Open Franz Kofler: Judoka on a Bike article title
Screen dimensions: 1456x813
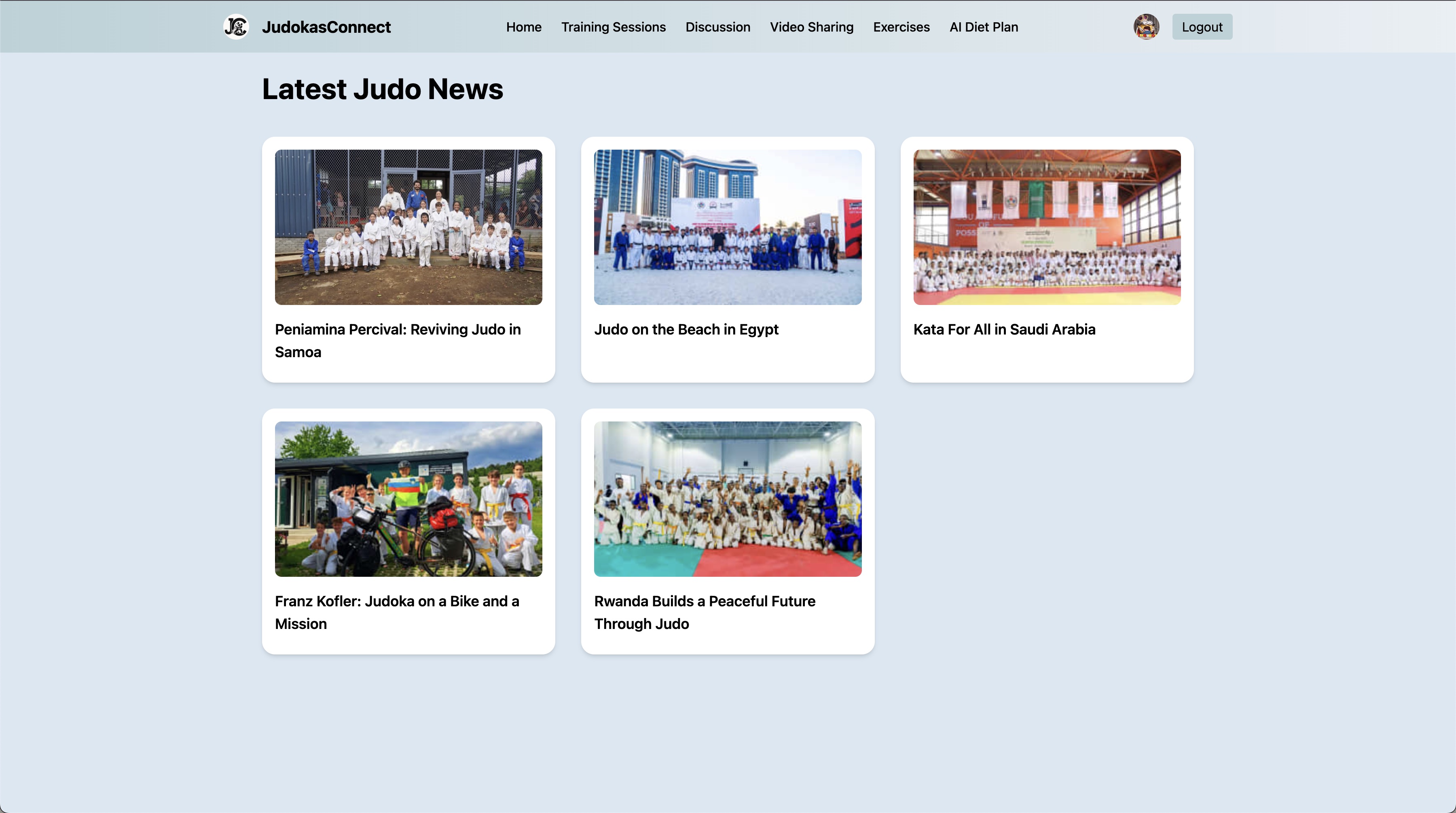point(397,612)
